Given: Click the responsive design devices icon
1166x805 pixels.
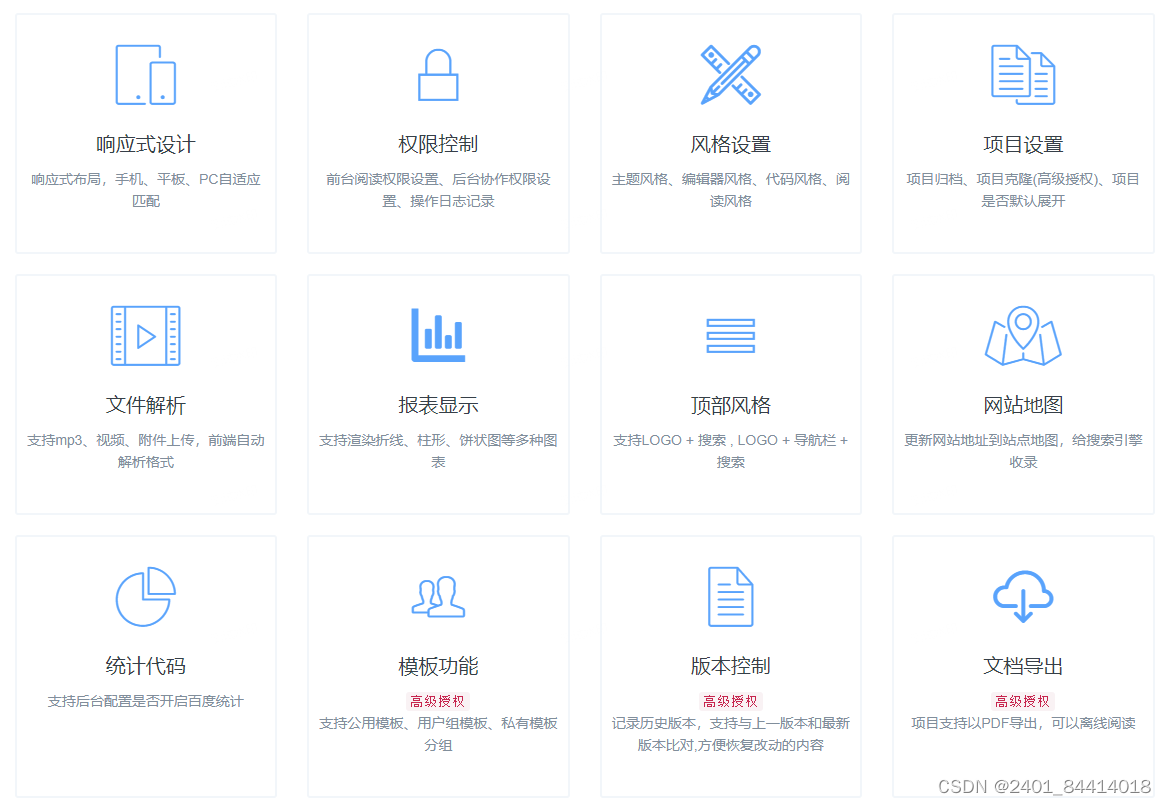Looking at the screenshot, I should pos(145,75).
